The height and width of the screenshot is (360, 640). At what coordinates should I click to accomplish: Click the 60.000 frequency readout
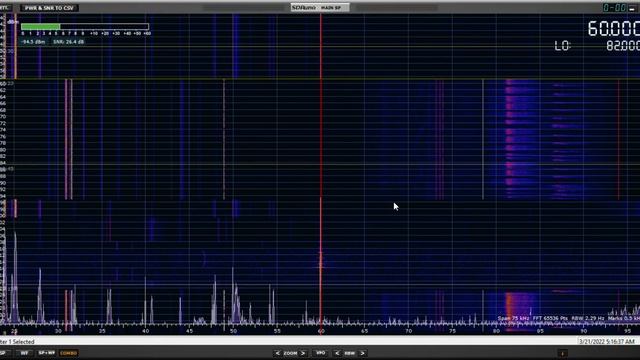pyautogui.click(x=613, y=29)
